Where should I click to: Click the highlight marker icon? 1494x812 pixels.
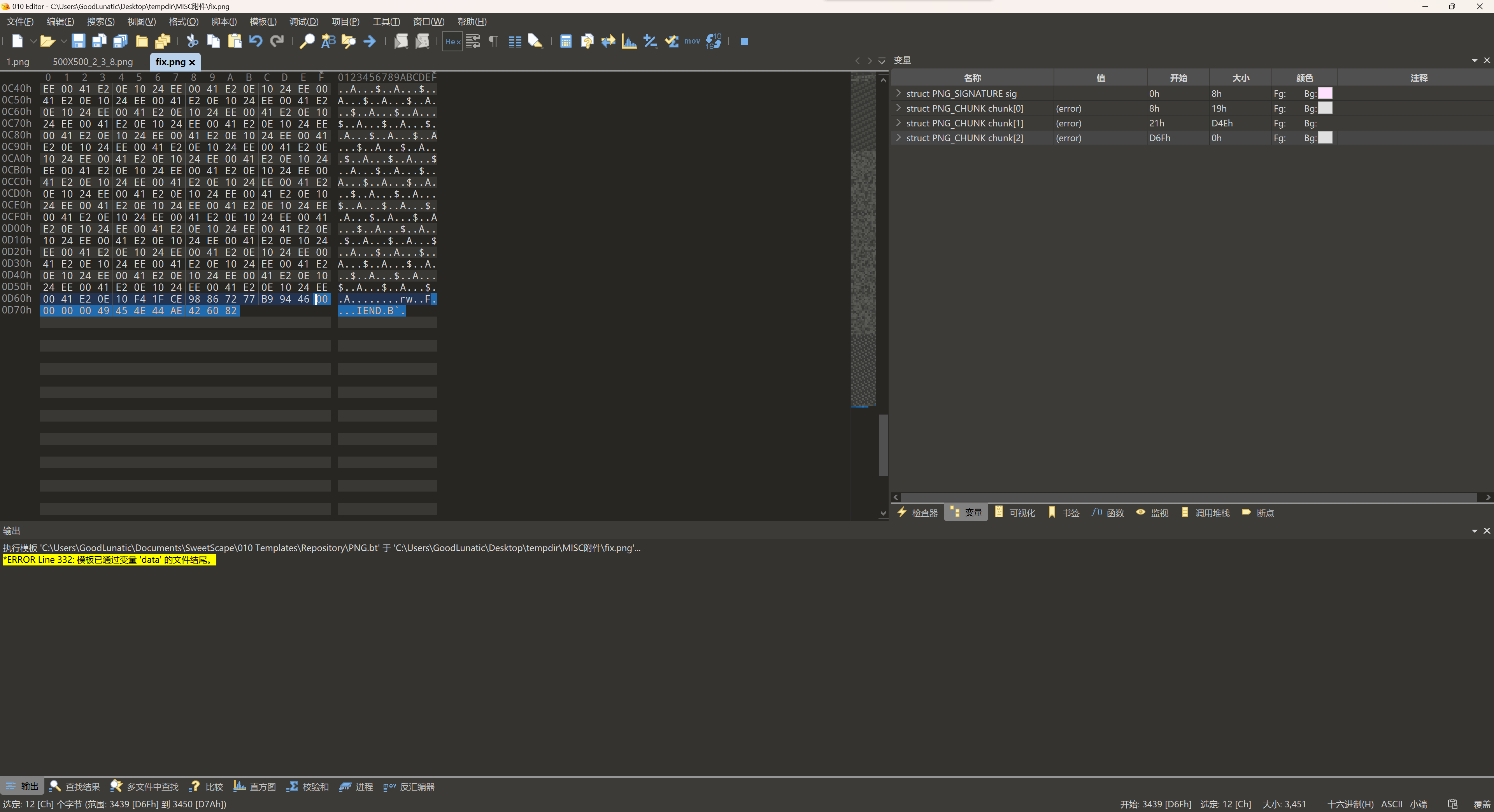535,41
